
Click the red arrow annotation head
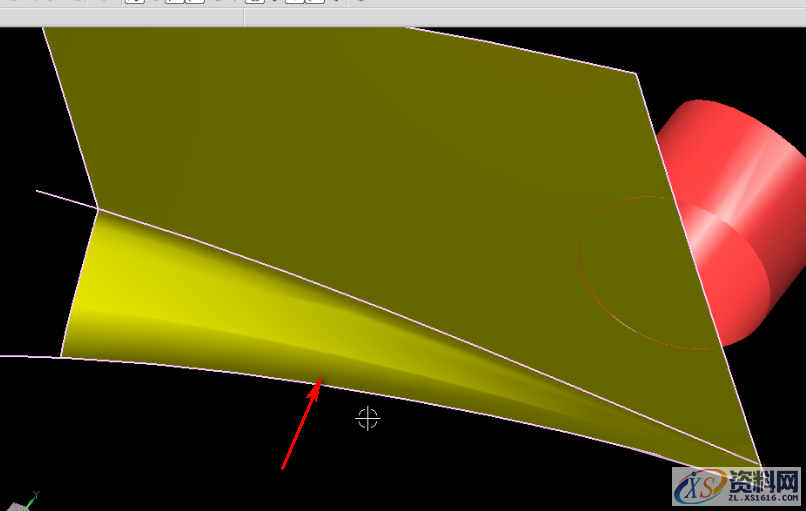pyautogui.click(x=318, y=384)
